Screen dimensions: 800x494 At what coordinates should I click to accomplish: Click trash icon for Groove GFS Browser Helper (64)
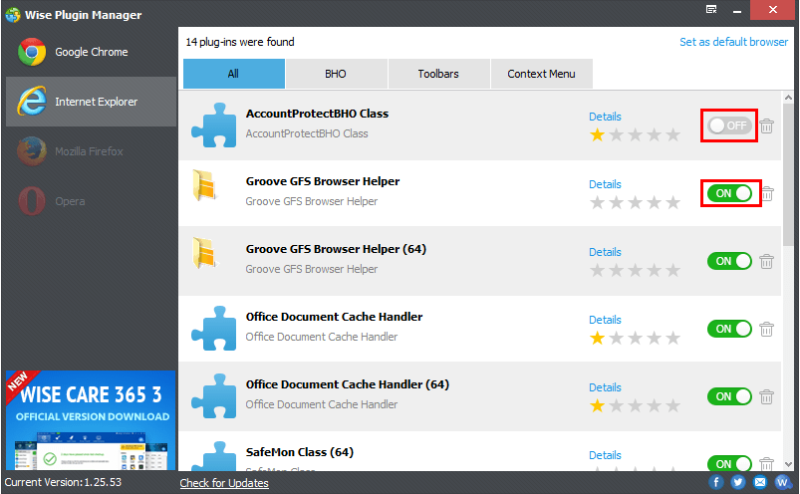(x=767, y=261)
